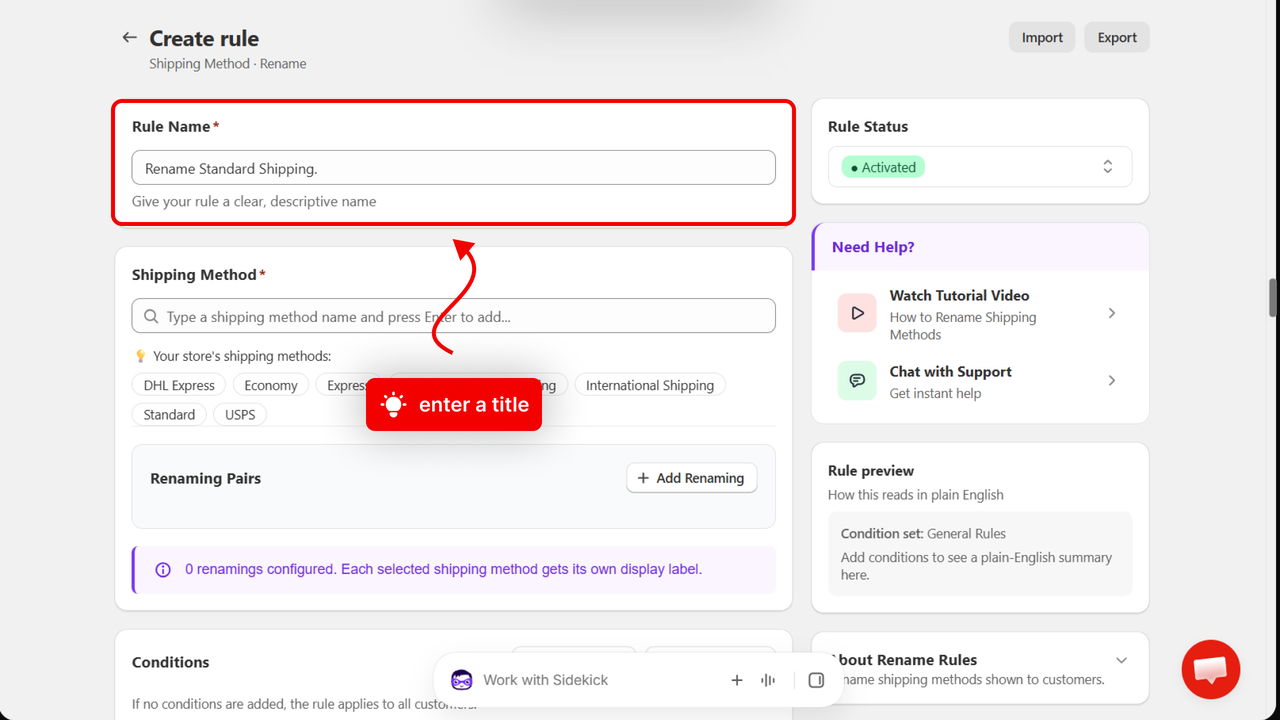Toggle the Sidekick side panel icon
The height and width of the screenshot is (720, 1280).
(x=816, y=680)
